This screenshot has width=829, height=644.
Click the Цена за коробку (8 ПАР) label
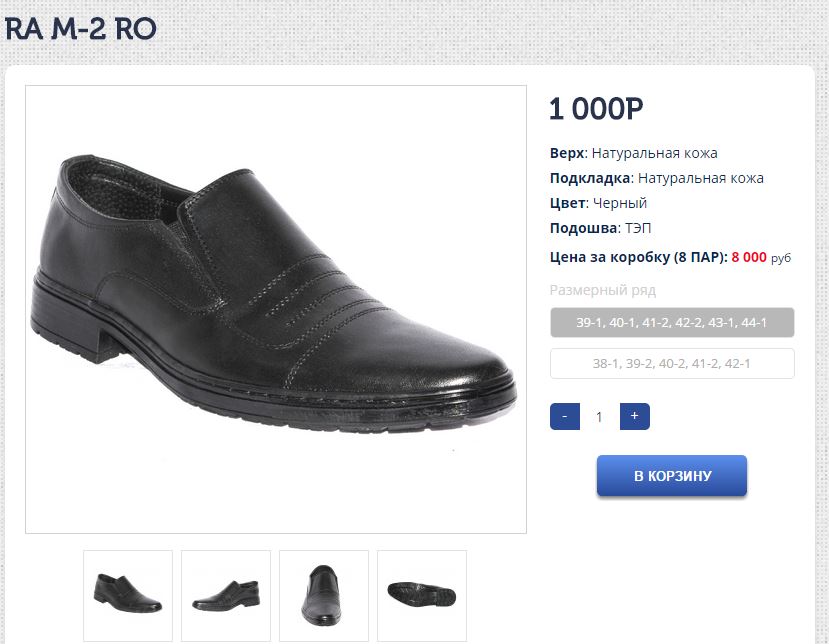coord(638,257)
